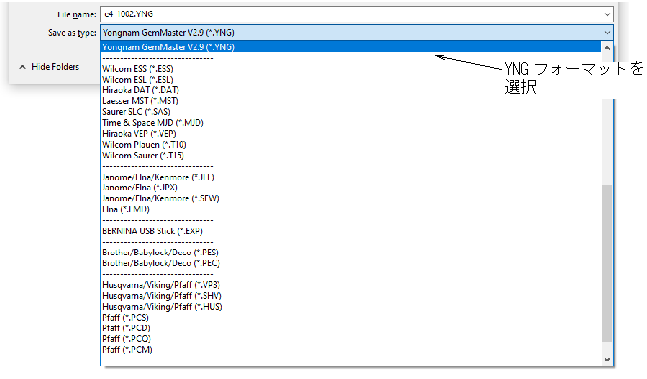Select Hiraoka VEP (*.VEP) format

139,134
